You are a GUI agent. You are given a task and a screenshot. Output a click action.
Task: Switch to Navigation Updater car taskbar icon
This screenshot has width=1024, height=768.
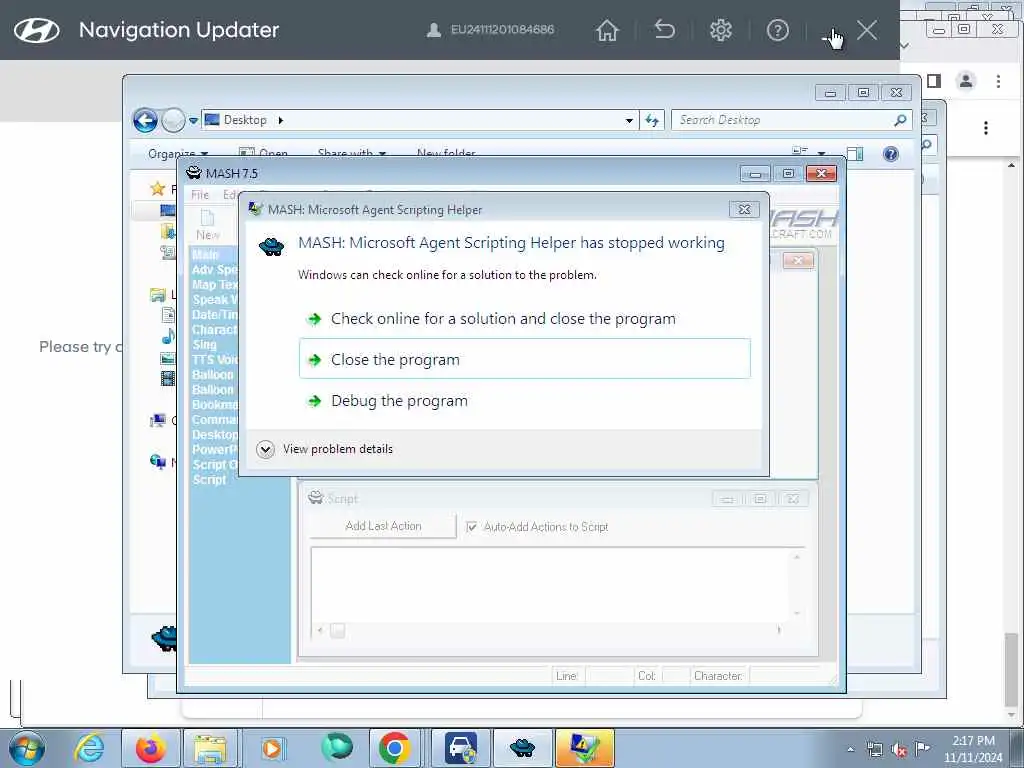coord(460,748)
